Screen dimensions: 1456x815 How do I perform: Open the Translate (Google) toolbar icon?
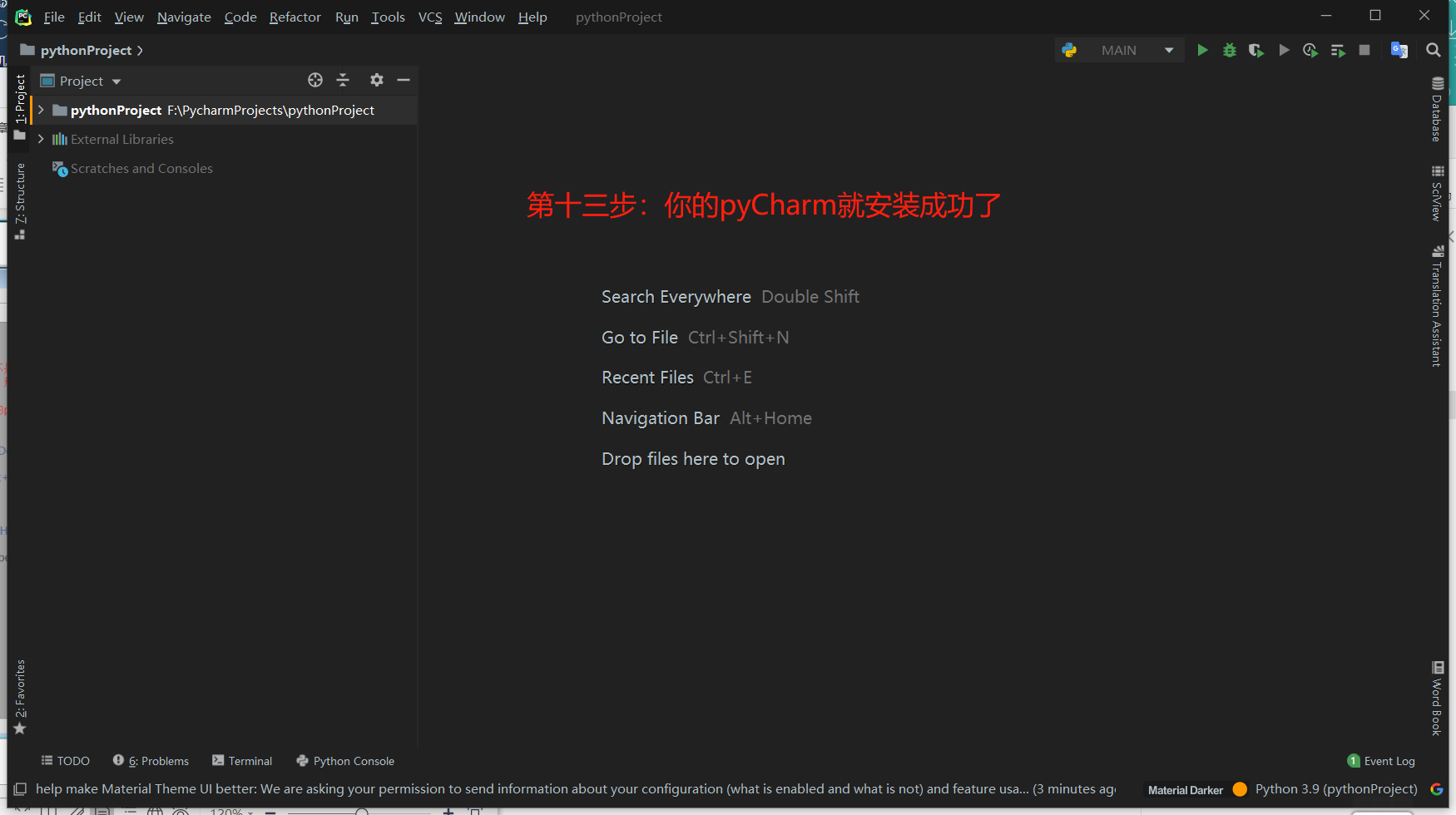click(1399, 51)
